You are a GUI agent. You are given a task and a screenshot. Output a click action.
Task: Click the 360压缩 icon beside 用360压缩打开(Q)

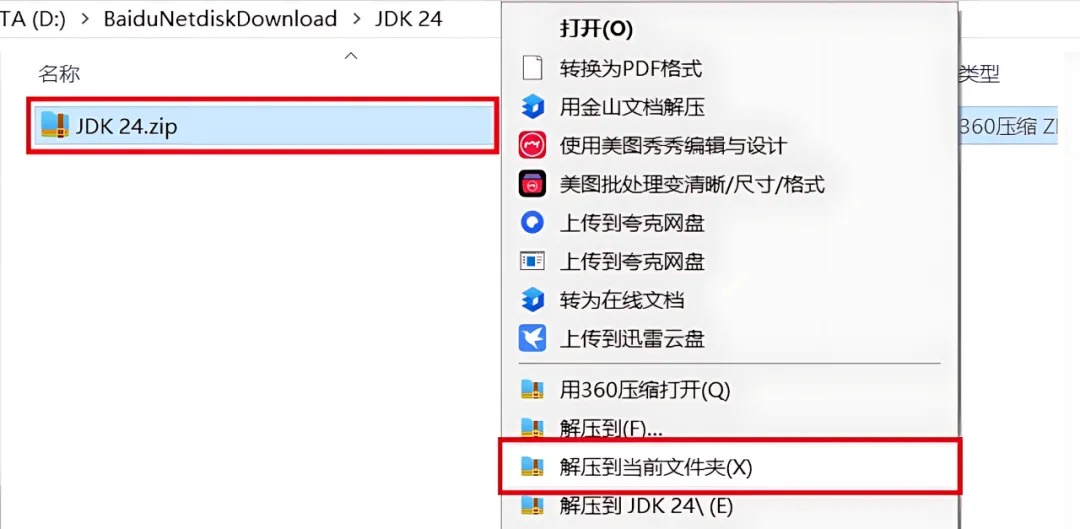coord(532,391)
